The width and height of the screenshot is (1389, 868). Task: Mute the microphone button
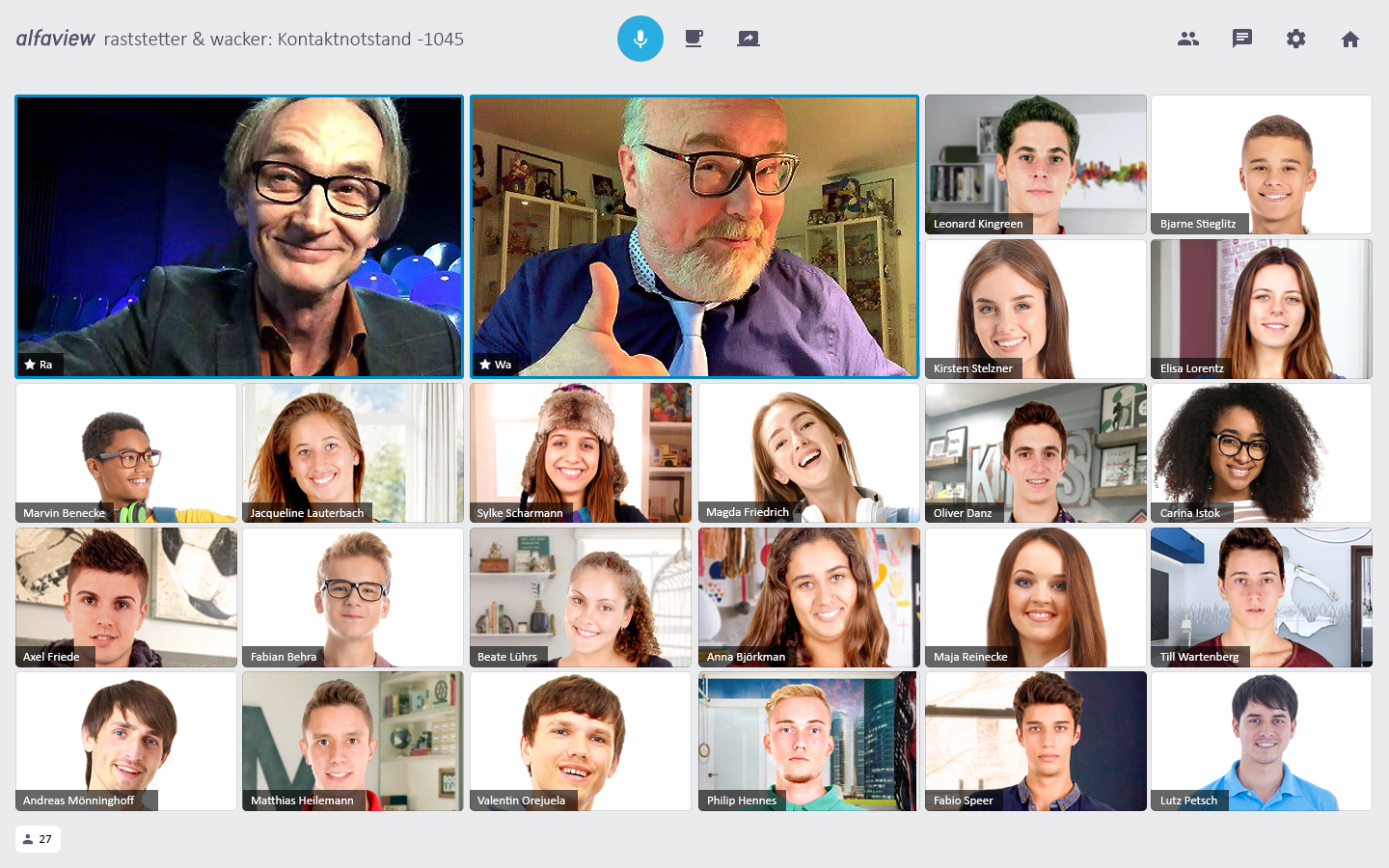point(640,39)
